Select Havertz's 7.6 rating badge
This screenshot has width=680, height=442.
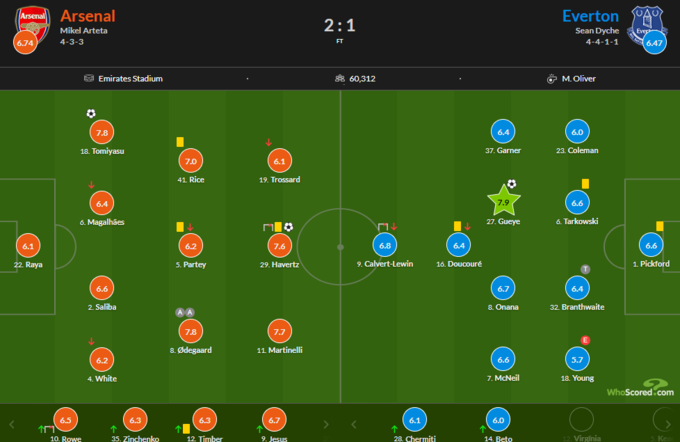click(x=279, y=245)
